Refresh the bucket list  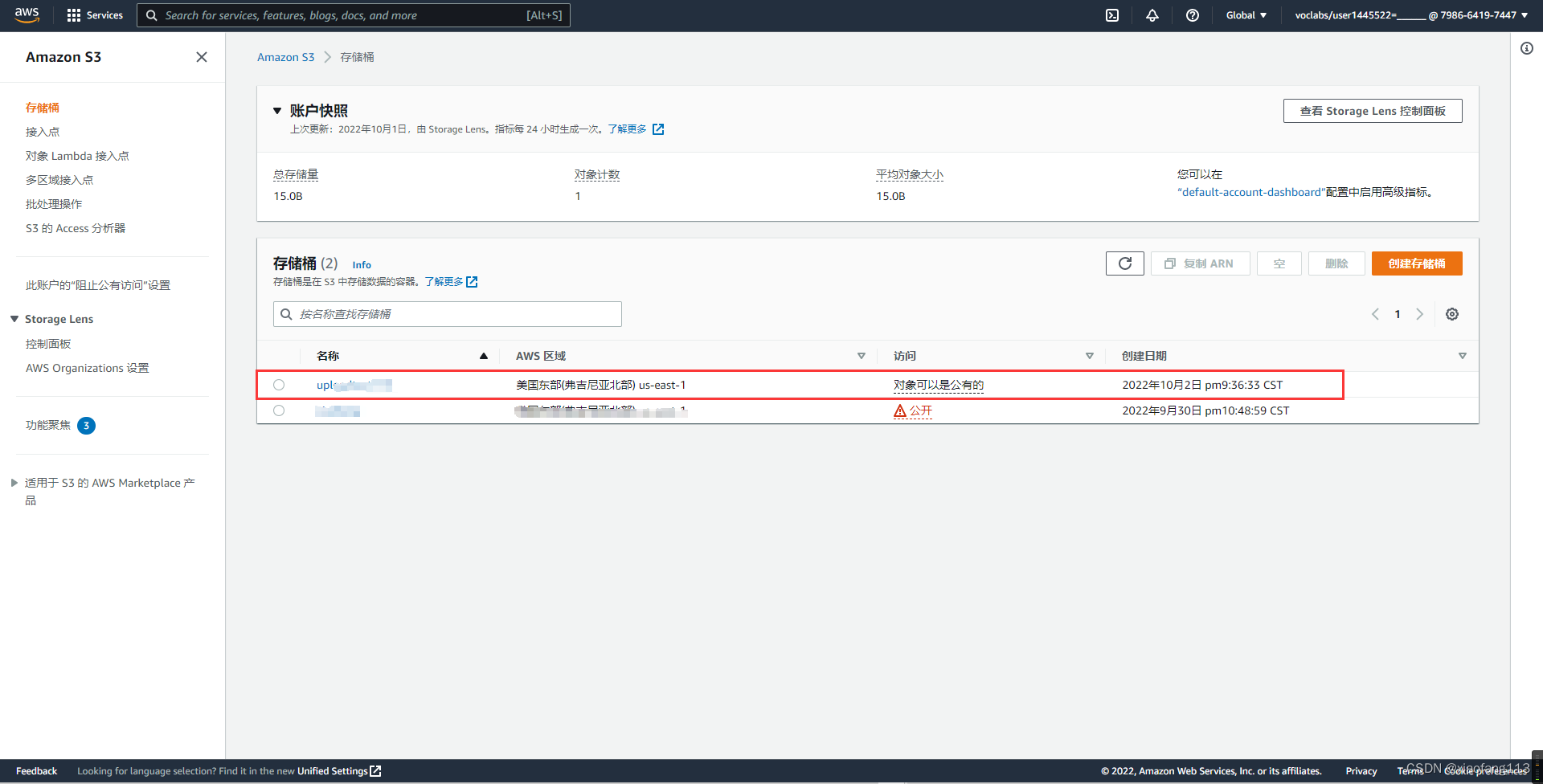[1125, 263]
